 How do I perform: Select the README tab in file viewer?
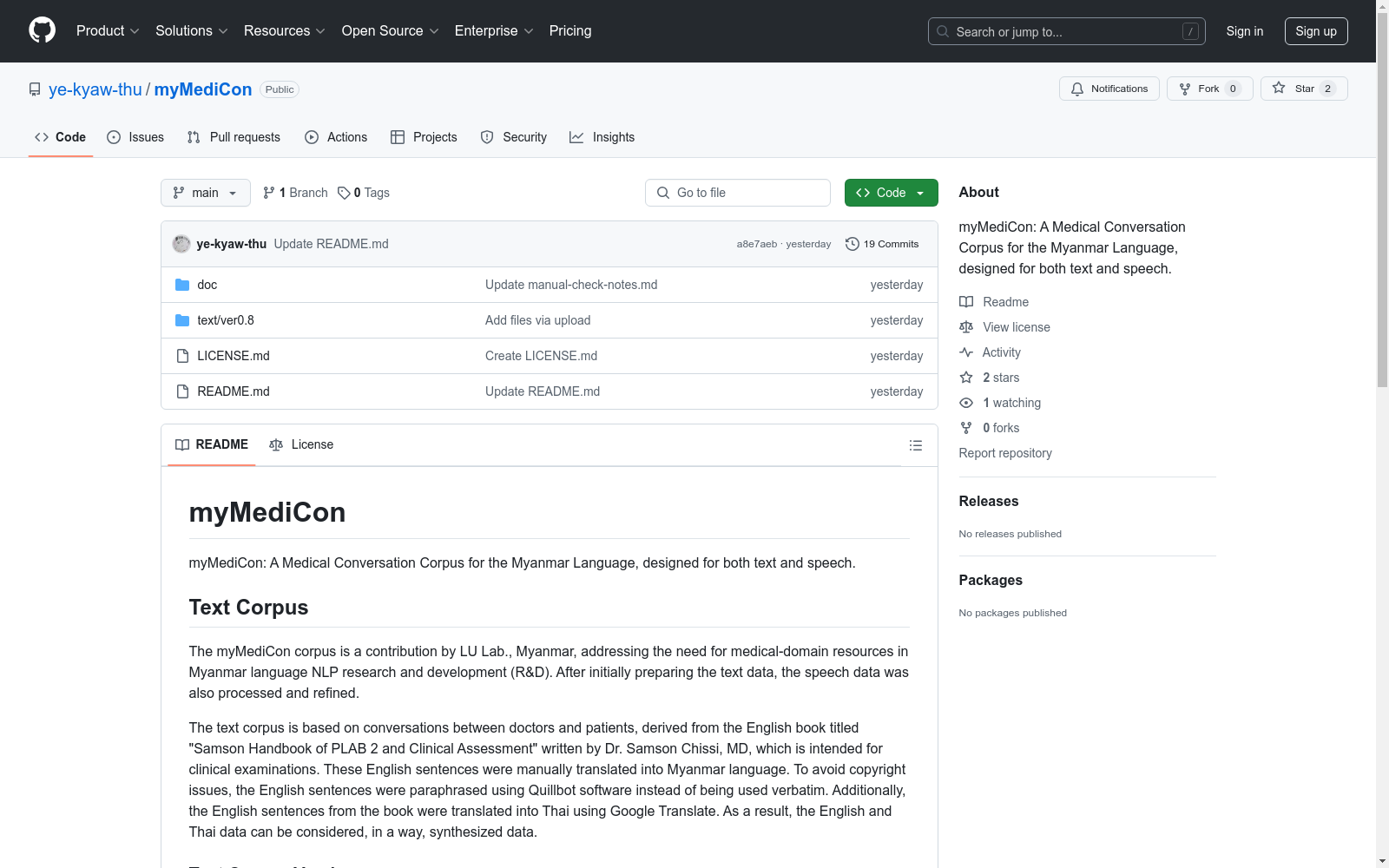[x=212, y=444]
